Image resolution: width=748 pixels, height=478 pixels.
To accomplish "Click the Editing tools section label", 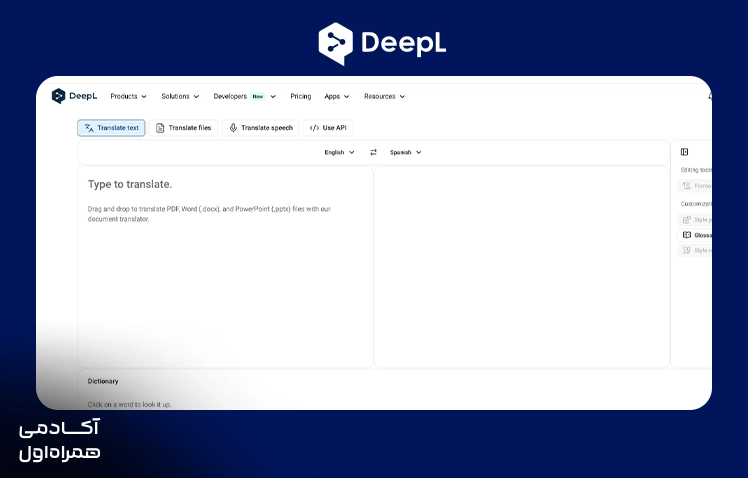I will tap(696, 170).
